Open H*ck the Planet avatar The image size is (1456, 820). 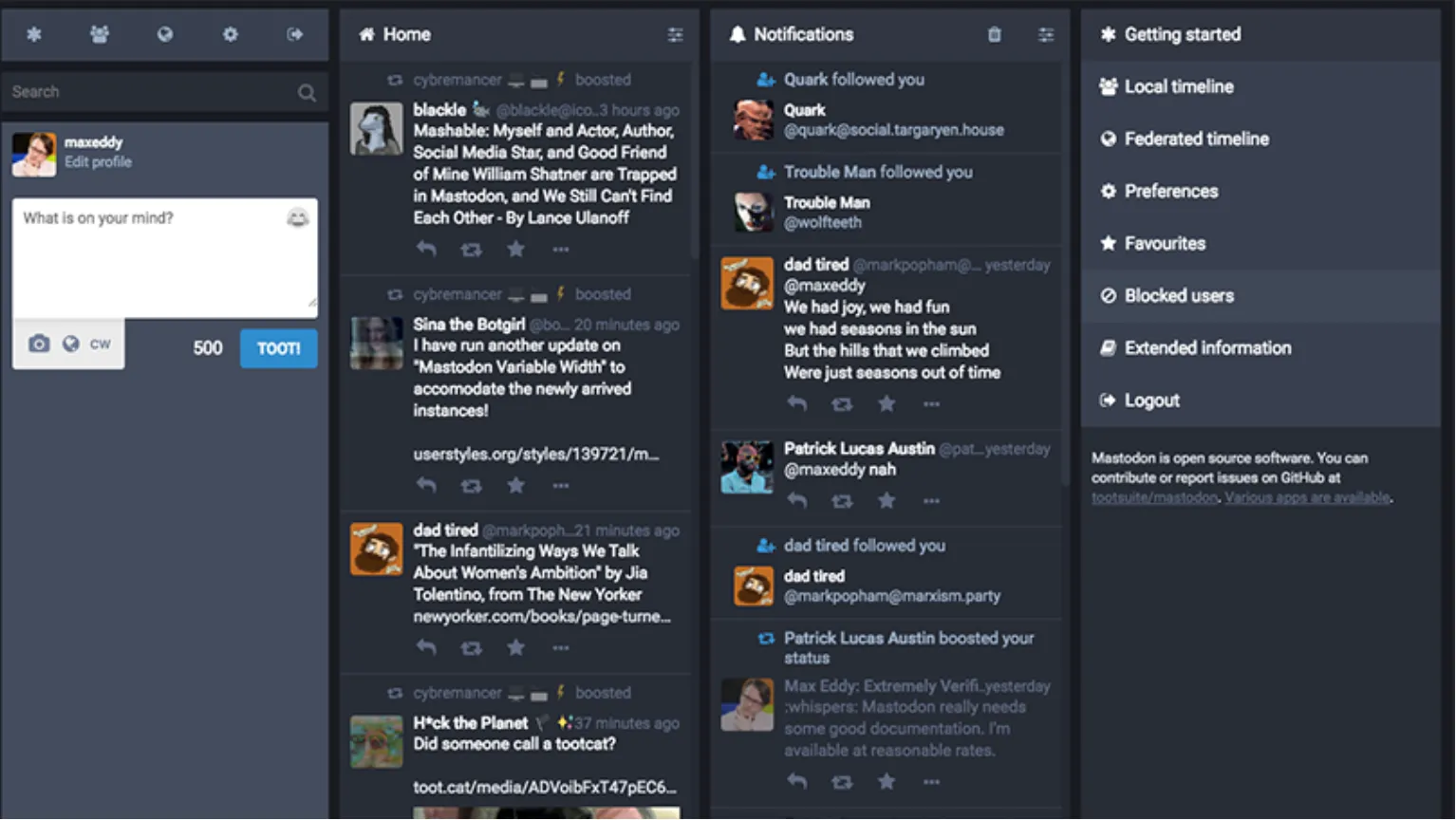point(377,741)
